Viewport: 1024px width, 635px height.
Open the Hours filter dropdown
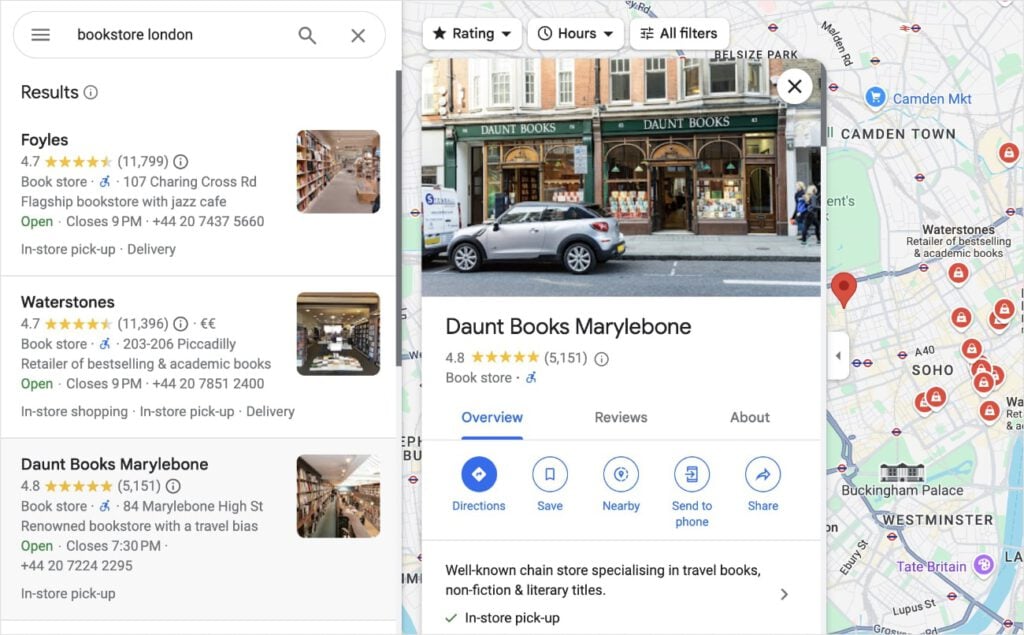[x=575, y=33]
